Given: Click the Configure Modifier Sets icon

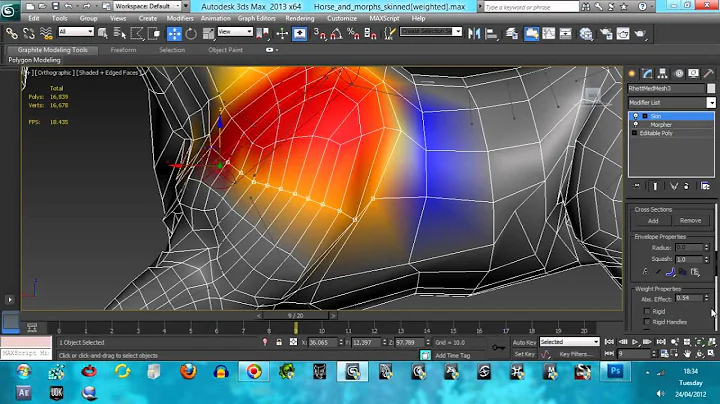Looking at the screenshot, I should coord(705,186).
